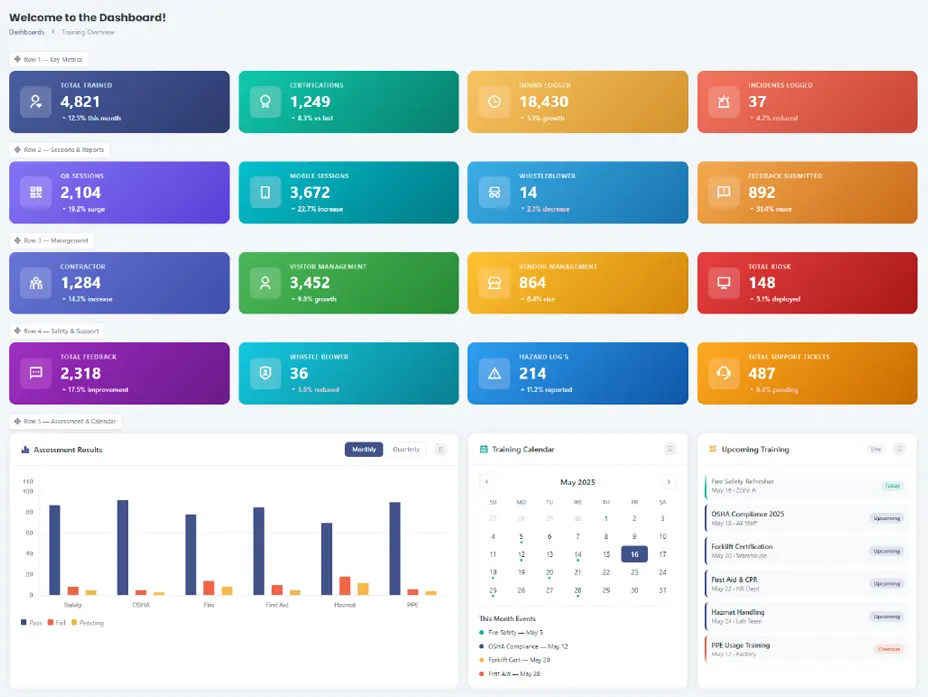Click the Whistleblower spy icon
Viewport: 928px width, 697px height.
[494, 192]
